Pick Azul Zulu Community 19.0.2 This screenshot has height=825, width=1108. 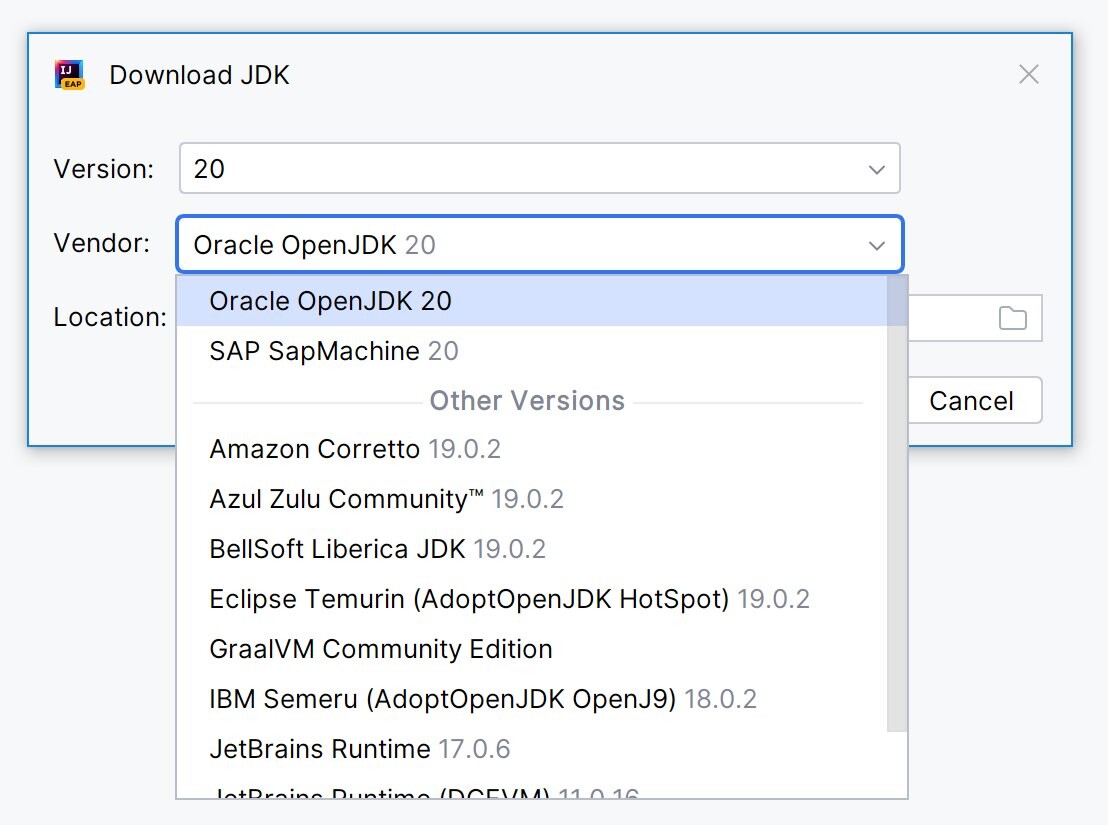[532, 499]
